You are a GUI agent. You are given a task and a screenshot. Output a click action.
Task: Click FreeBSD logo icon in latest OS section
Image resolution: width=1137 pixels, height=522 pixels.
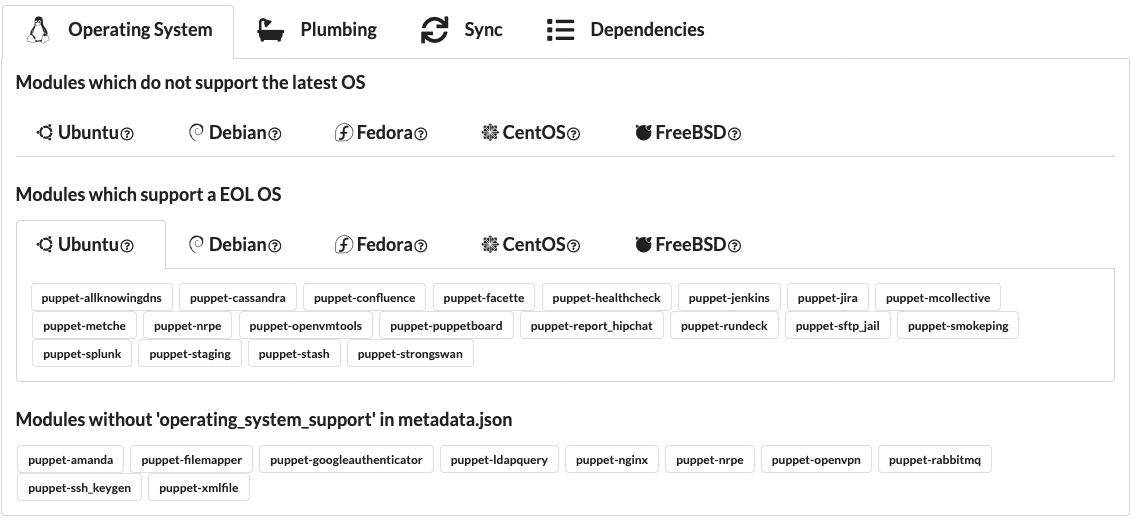pyautogui.click(x=643, y=133)
